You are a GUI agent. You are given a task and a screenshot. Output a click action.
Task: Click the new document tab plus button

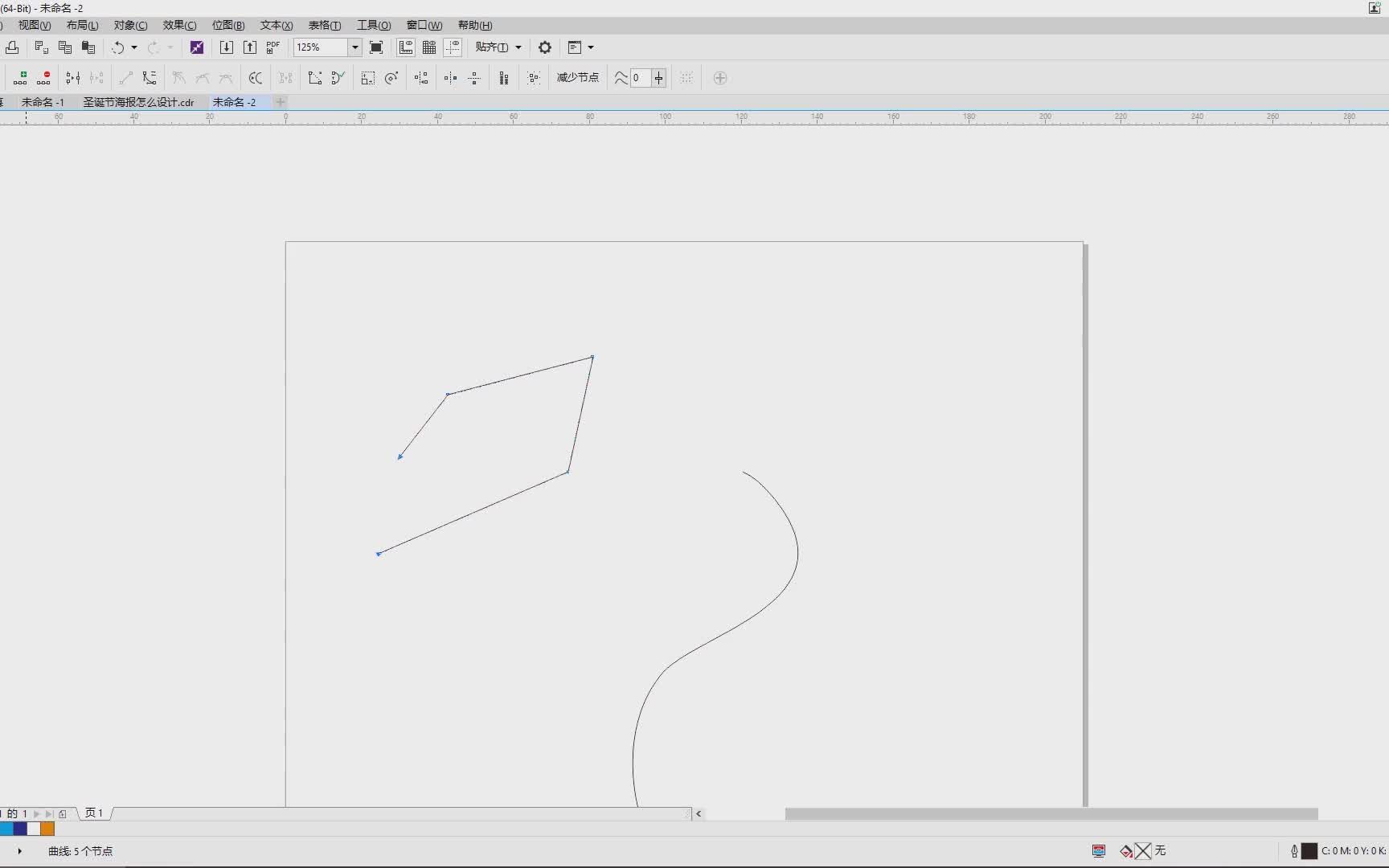280,102
